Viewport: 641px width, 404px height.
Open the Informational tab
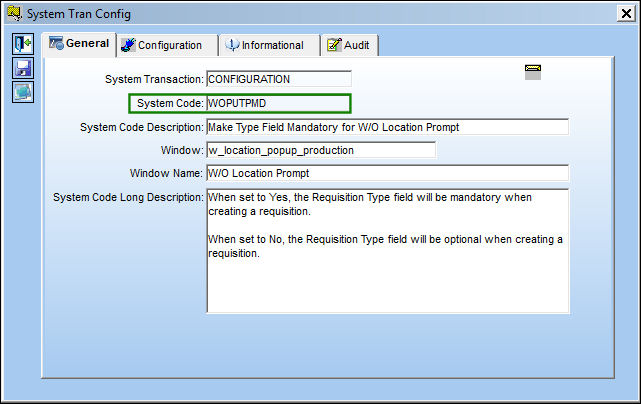pos(269,45)
